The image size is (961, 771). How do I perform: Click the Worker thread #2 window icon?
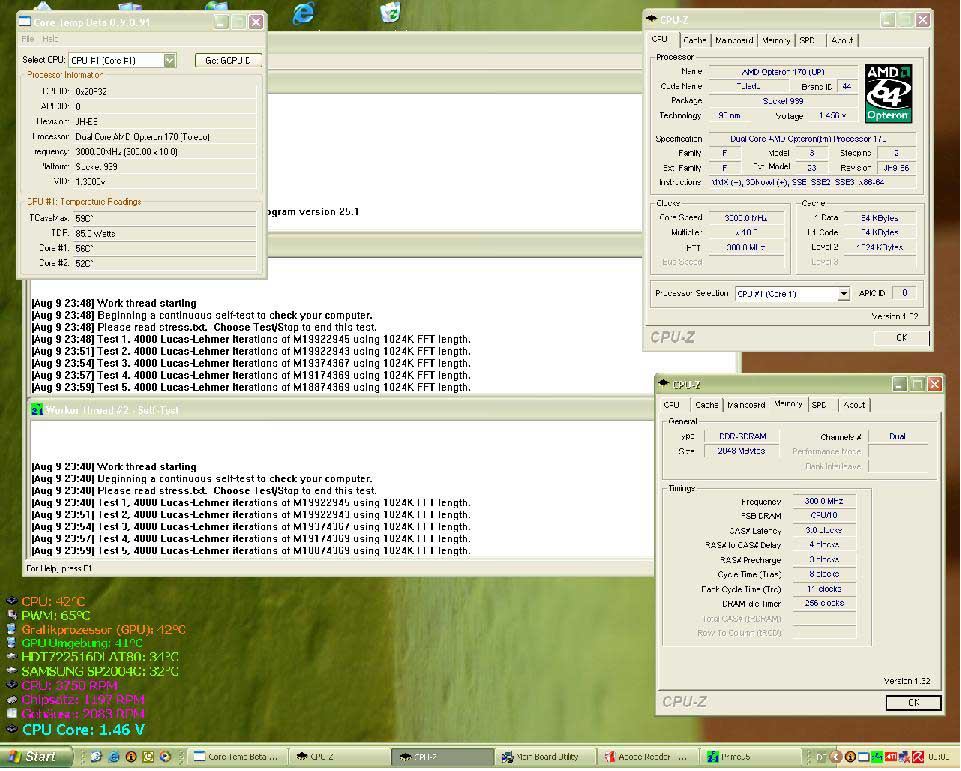click(x=37, y=409)
